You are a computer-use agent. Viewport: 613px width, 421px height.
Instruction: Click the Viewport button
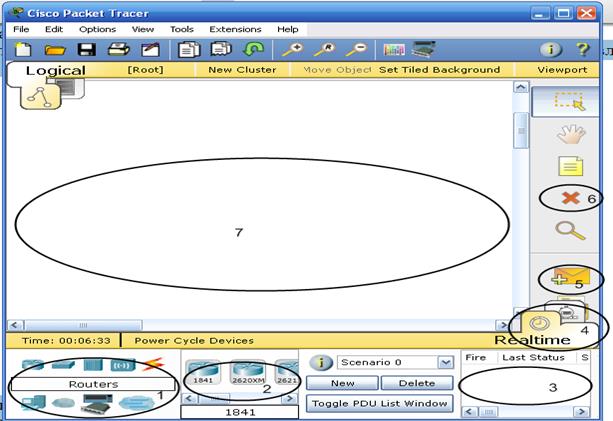562,70
